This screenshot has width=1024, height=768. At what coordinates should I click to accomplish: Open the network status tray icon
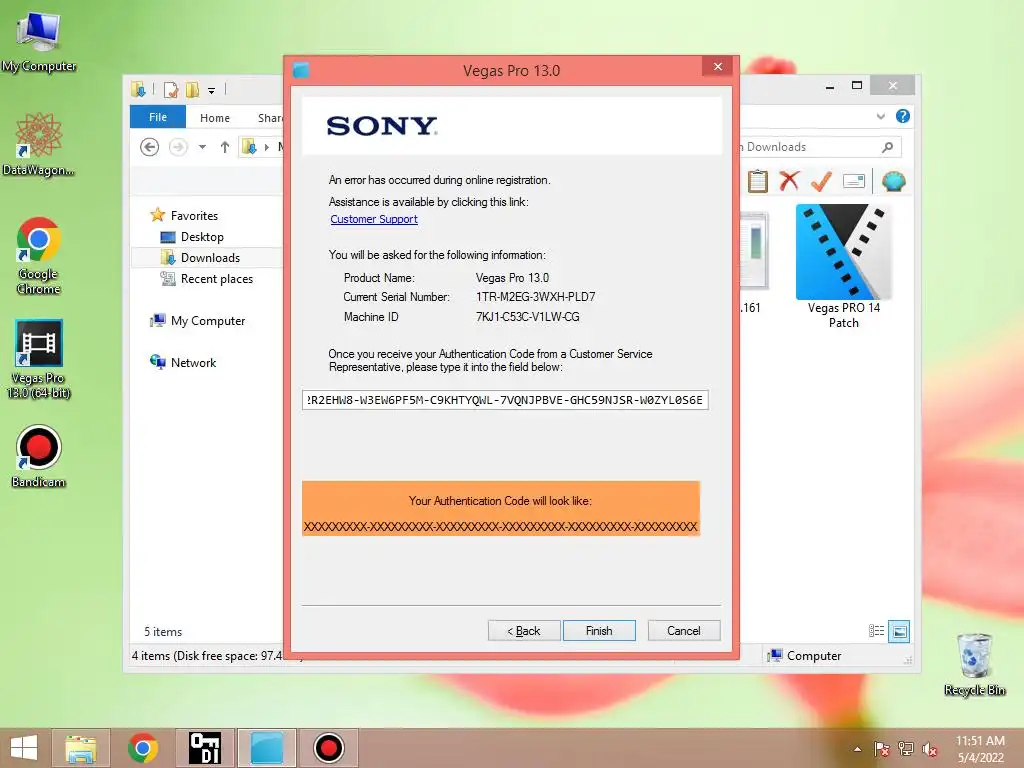coord(906,749)
